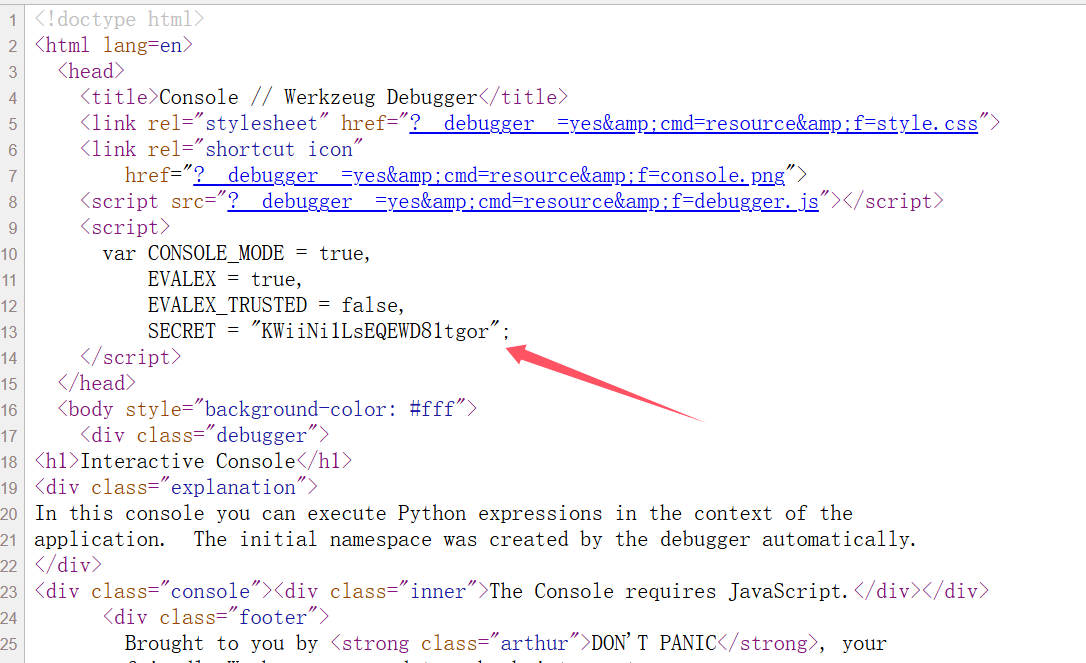Image resolution: width=1086 pixels, height=663 pixels.
Task: Click line number 18 in gutter
Action: coord(9,462)
